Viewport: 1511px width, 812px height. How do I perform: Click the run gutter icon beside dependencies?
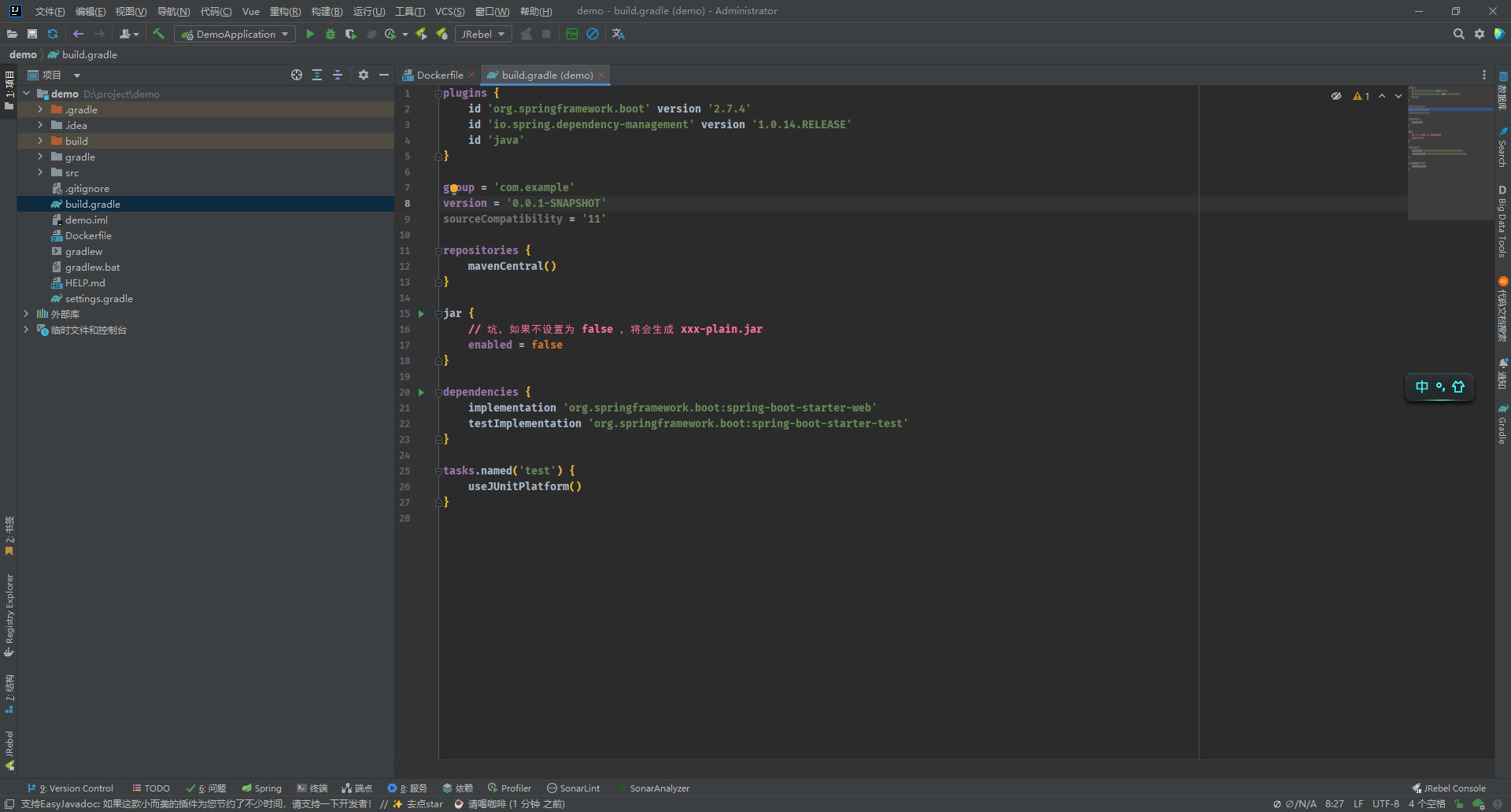click(x=421, y=393)
